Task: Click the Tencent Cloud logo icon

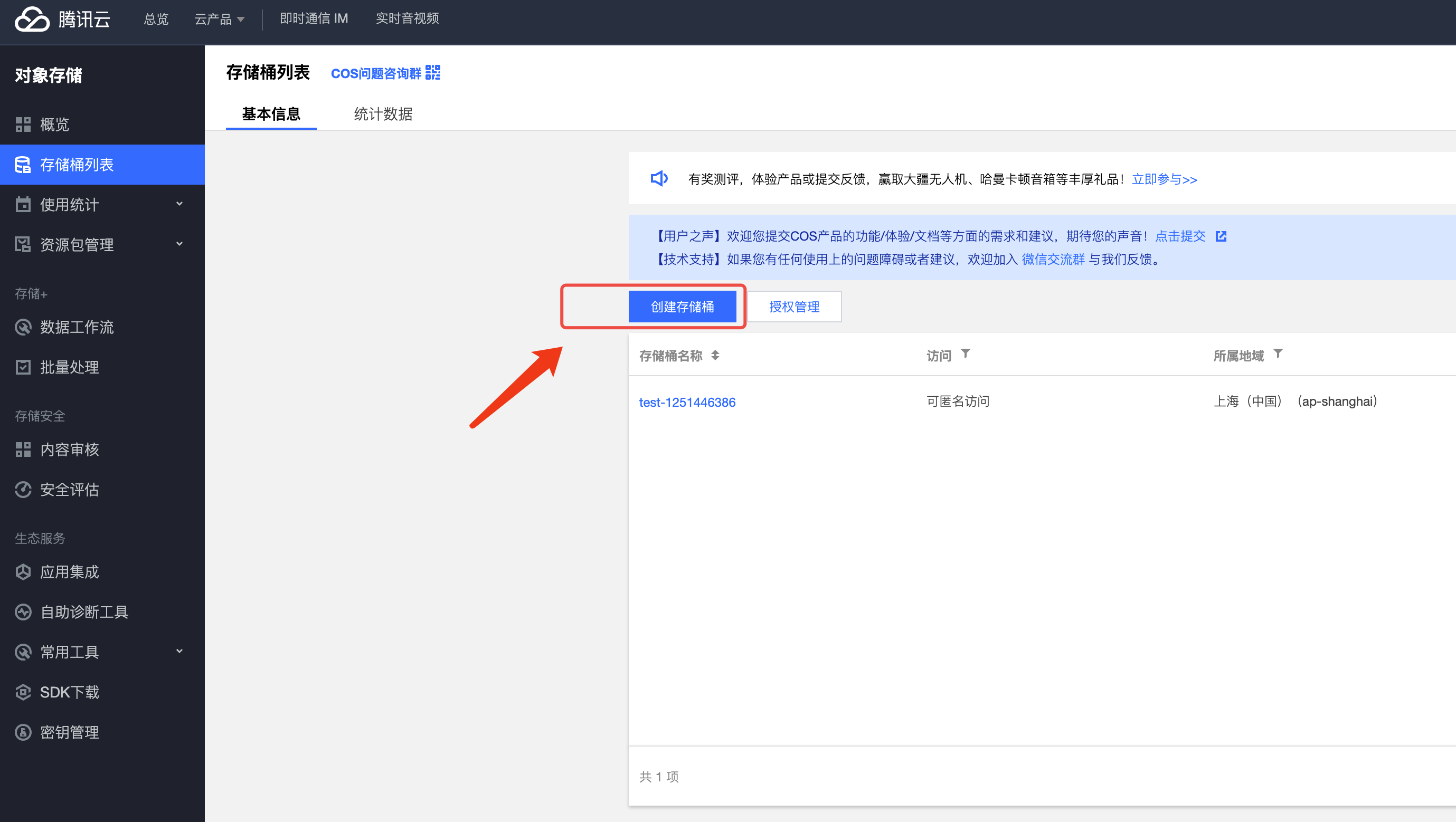Action: point(32,19)
